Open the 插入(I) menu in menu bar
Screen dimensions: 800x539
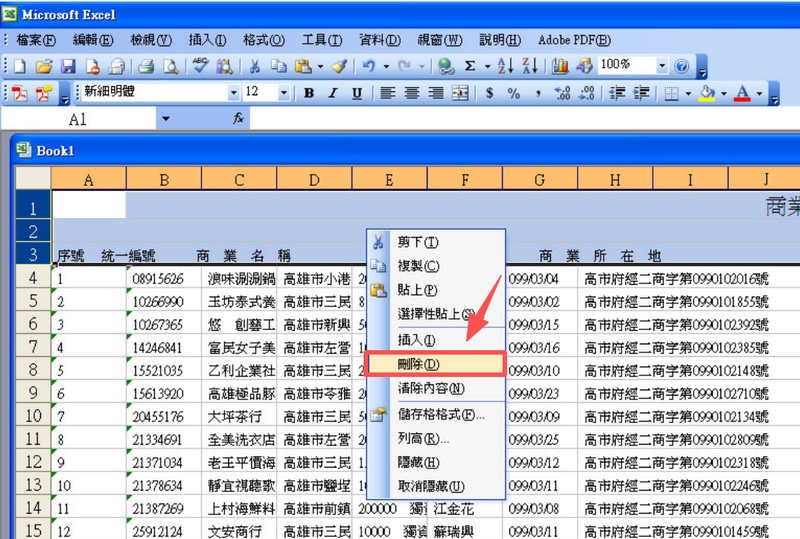(207, 40)
